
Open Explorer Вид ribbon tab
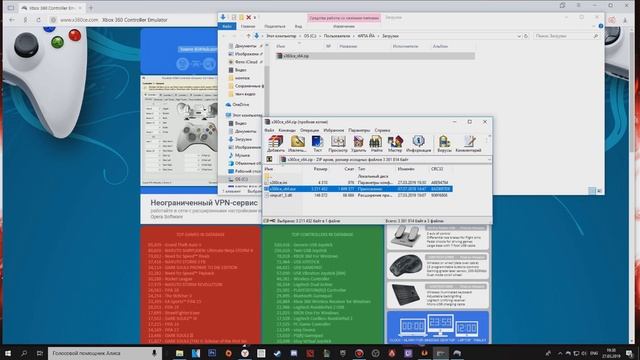(x=298, y=27)
